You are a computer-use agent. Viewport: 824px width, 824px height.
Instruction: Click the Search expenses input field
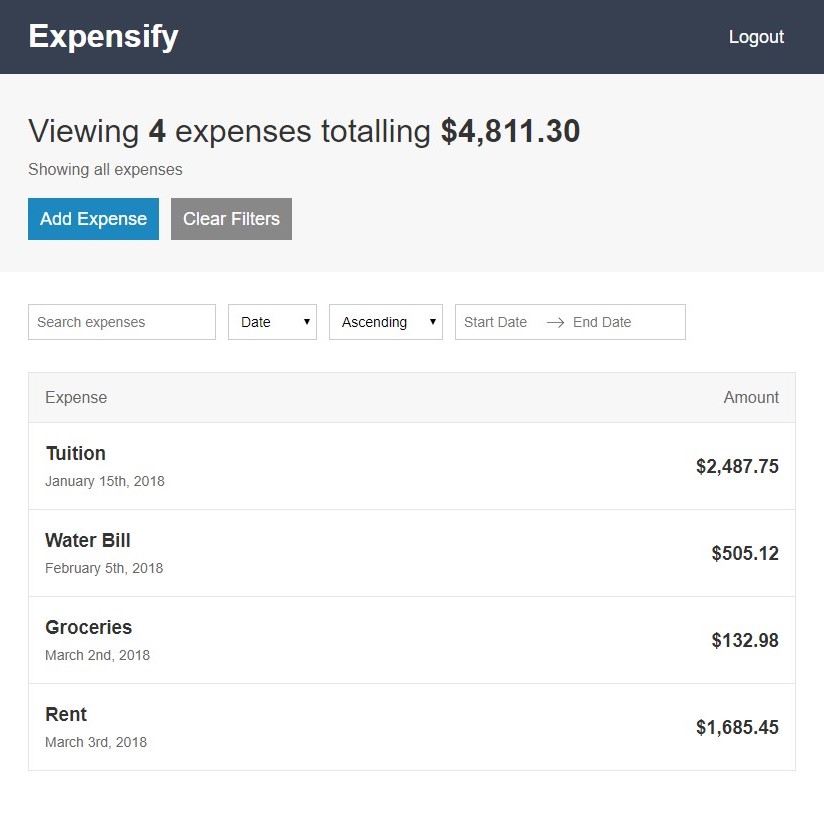[121, 322]
